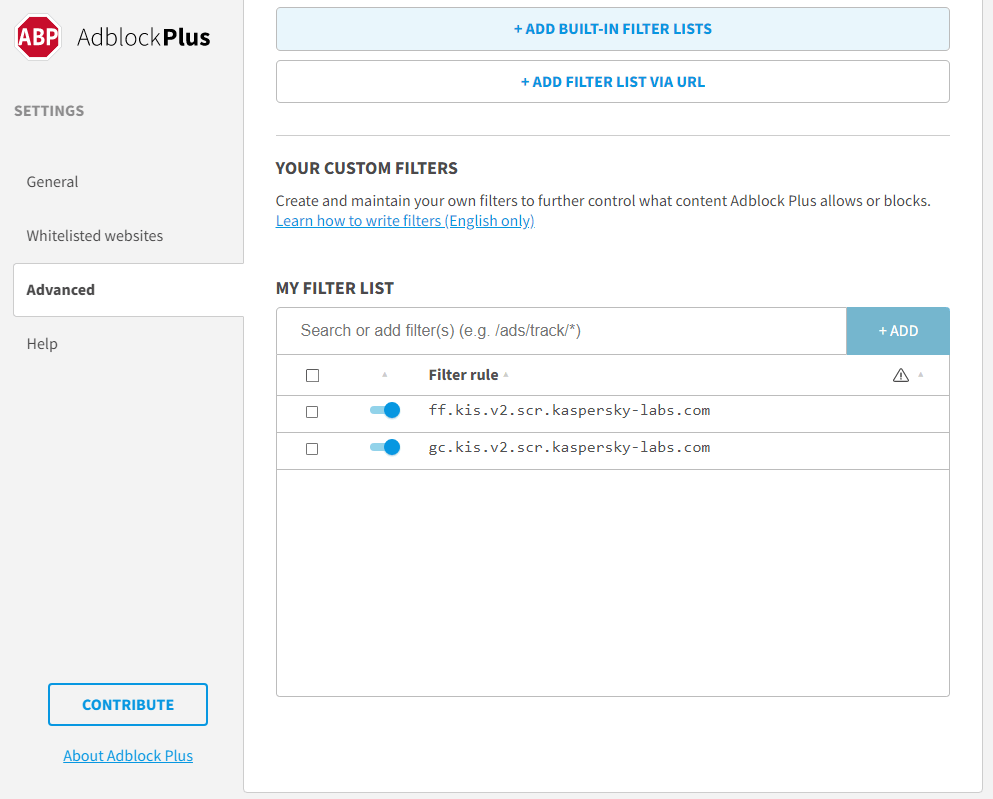
Task: Check the gc.kis.v2.scr.kaspersky-labs.com filter checkbox
Action: click(x=312, y=449)
